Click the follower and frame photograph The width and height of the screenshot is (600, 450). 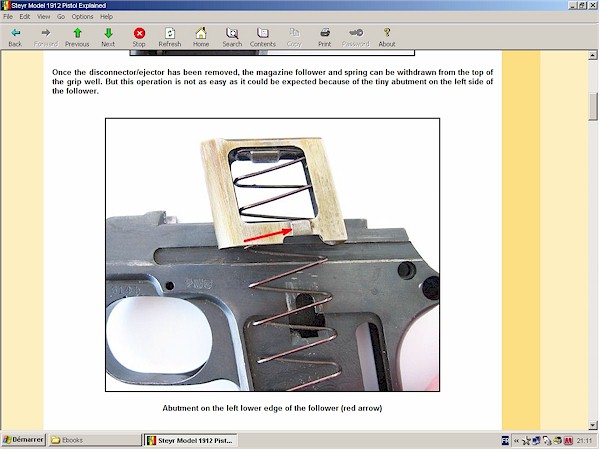pos(272,255)
